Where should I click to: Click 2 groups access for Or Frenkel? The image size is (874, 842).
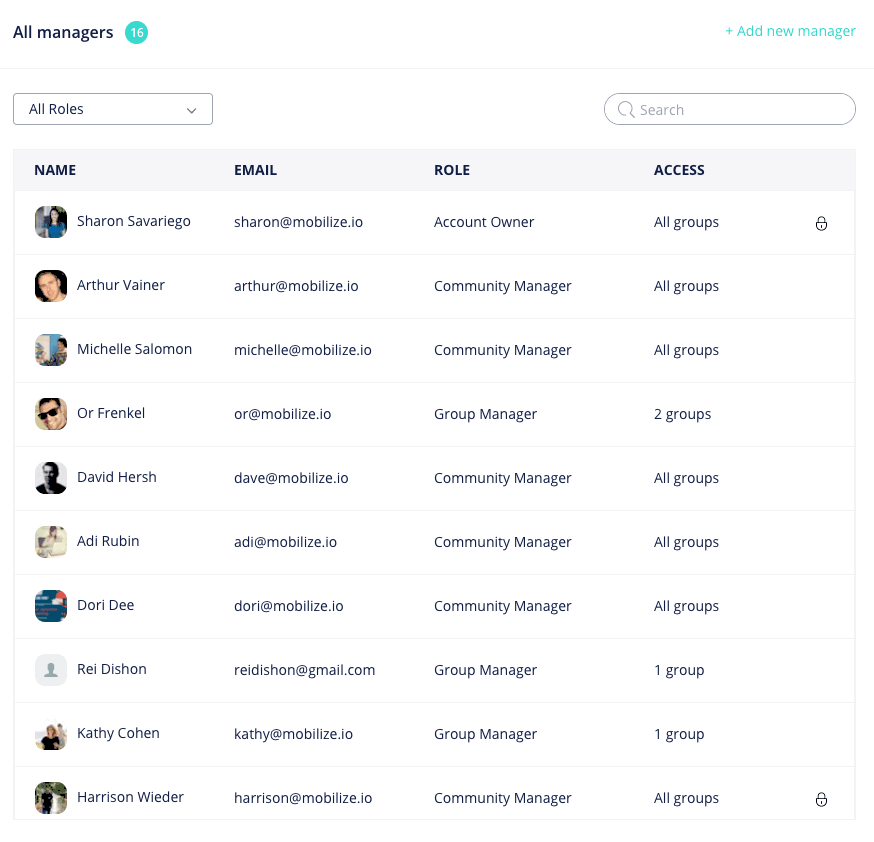tap(682, 414)
